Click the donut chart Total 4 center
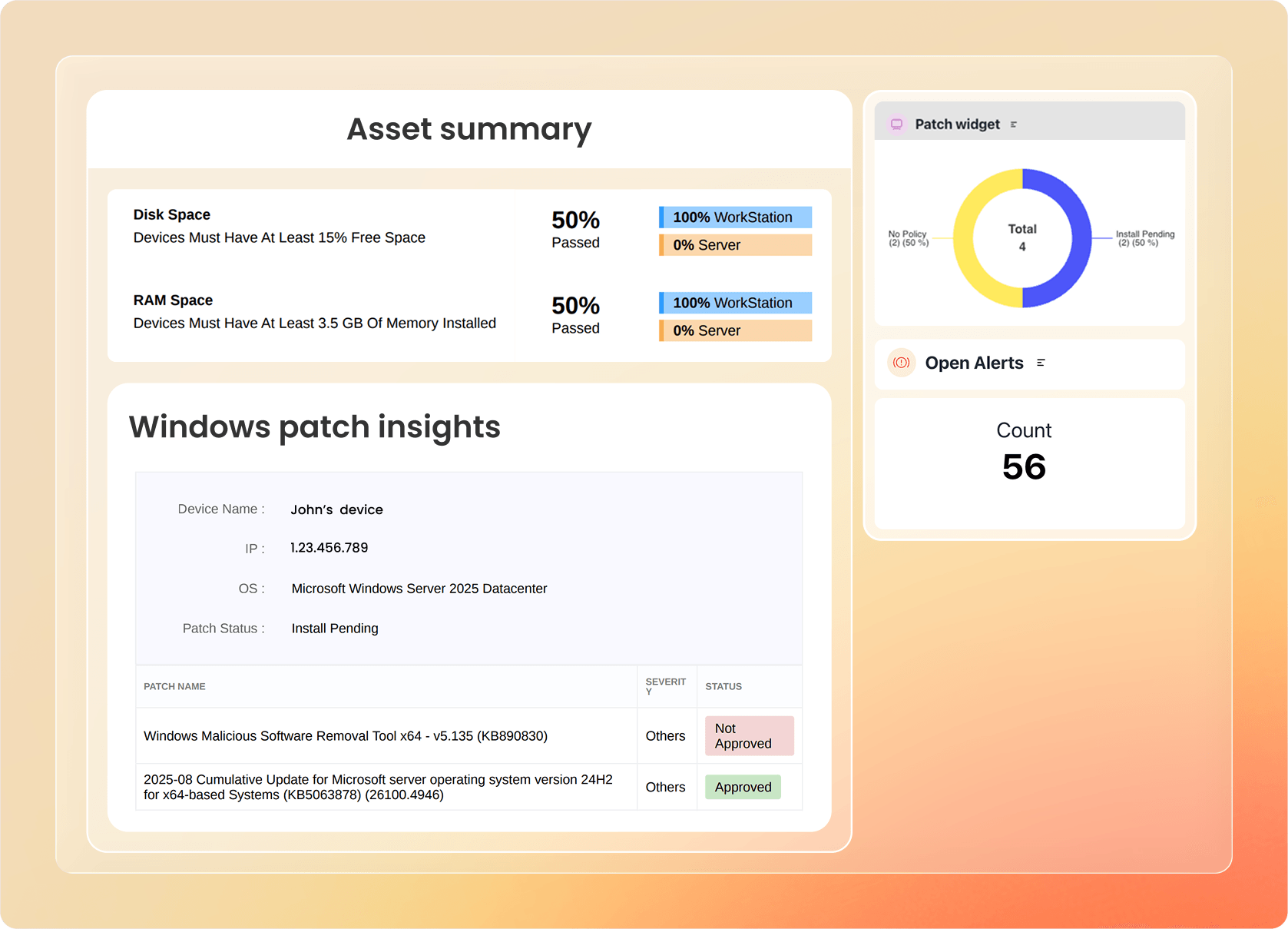 1022,237
